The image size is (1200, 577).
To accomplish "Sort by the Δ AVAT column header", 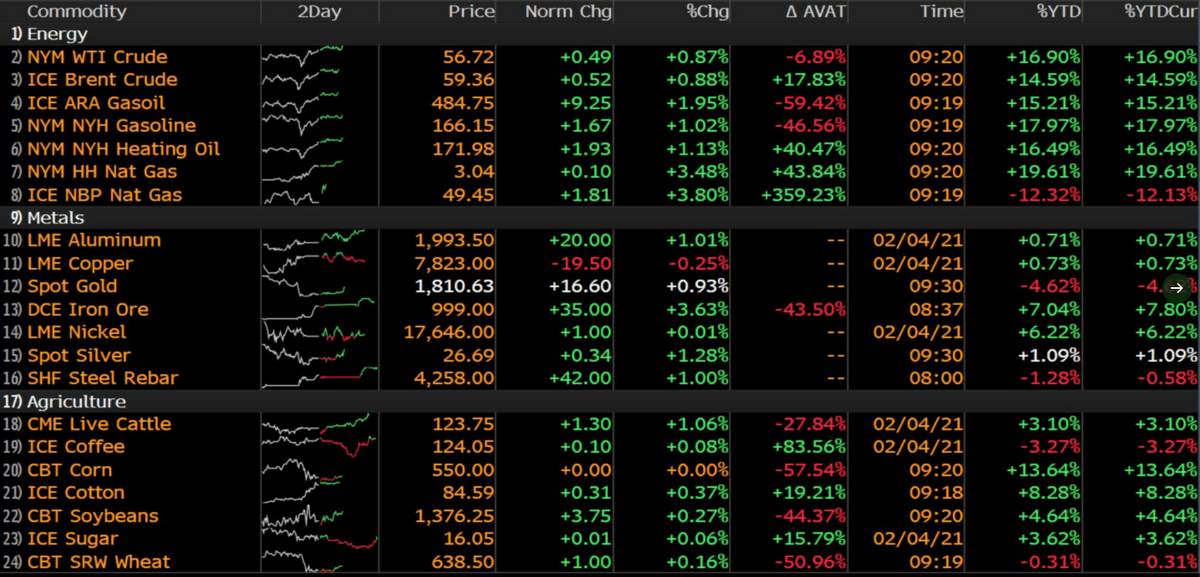I will click(817, 11).
